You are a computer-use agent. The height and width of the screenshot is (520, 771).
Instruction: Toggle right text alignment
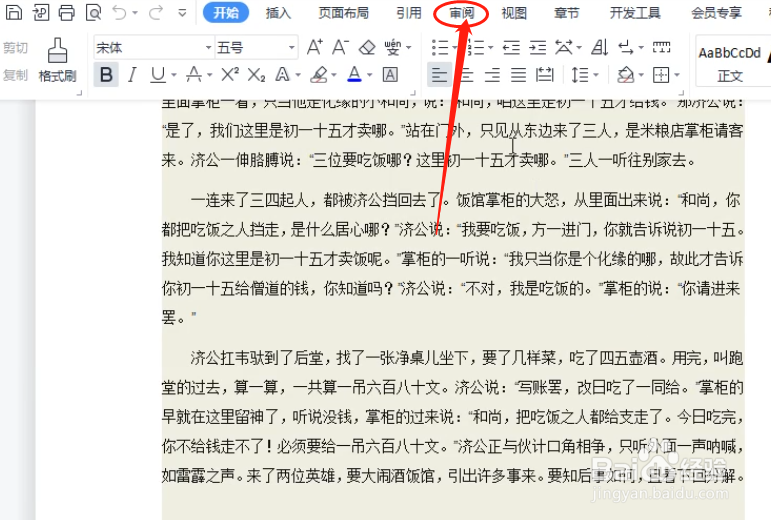pos(492,75)
